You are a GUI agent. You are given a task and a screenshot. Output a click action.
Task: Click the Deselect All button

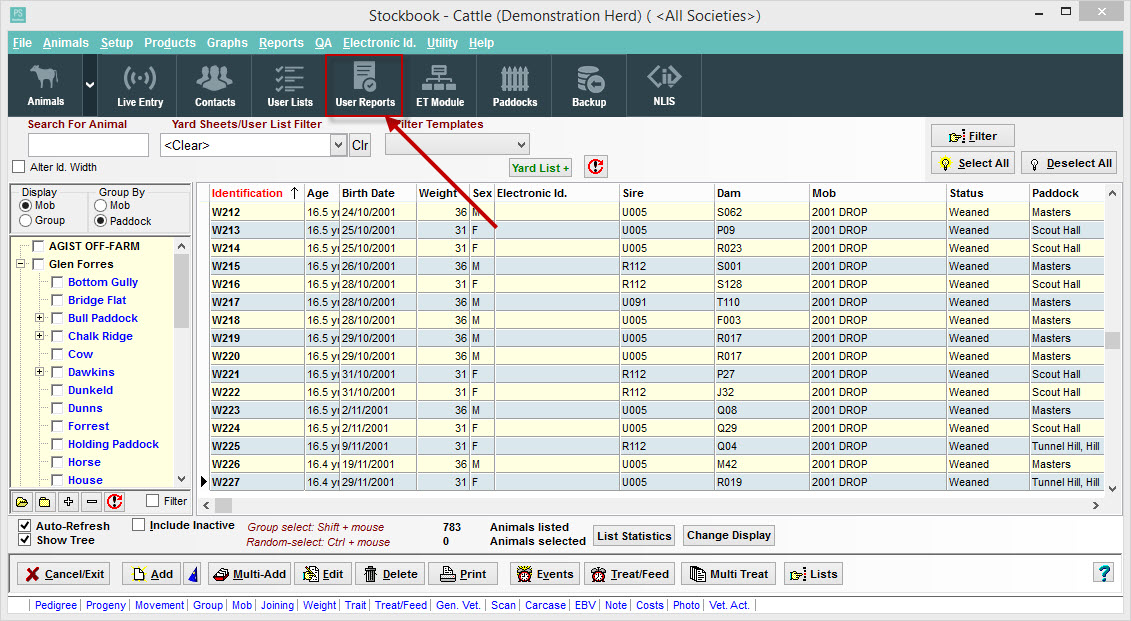(x=1070, y=163)
